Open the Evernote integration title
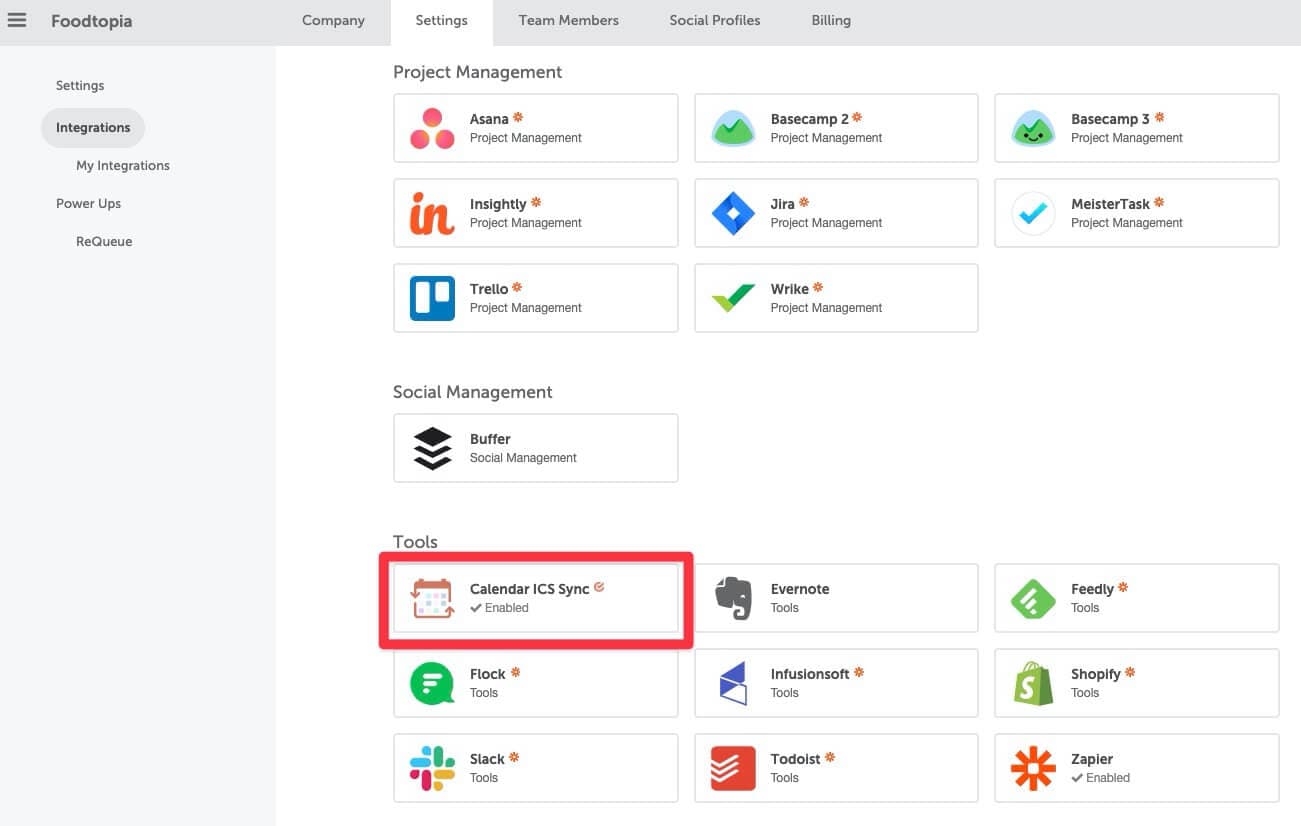 click(x=800, y=589)
